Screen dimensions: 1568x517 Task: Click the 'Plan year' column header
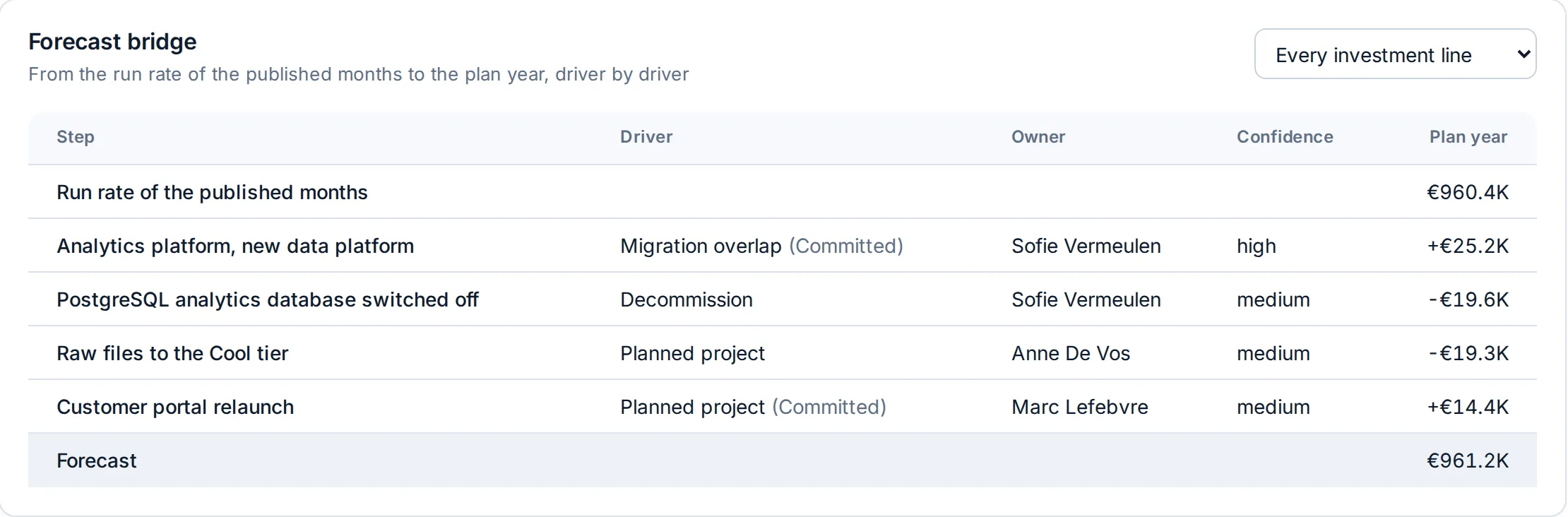point(1468,137)
